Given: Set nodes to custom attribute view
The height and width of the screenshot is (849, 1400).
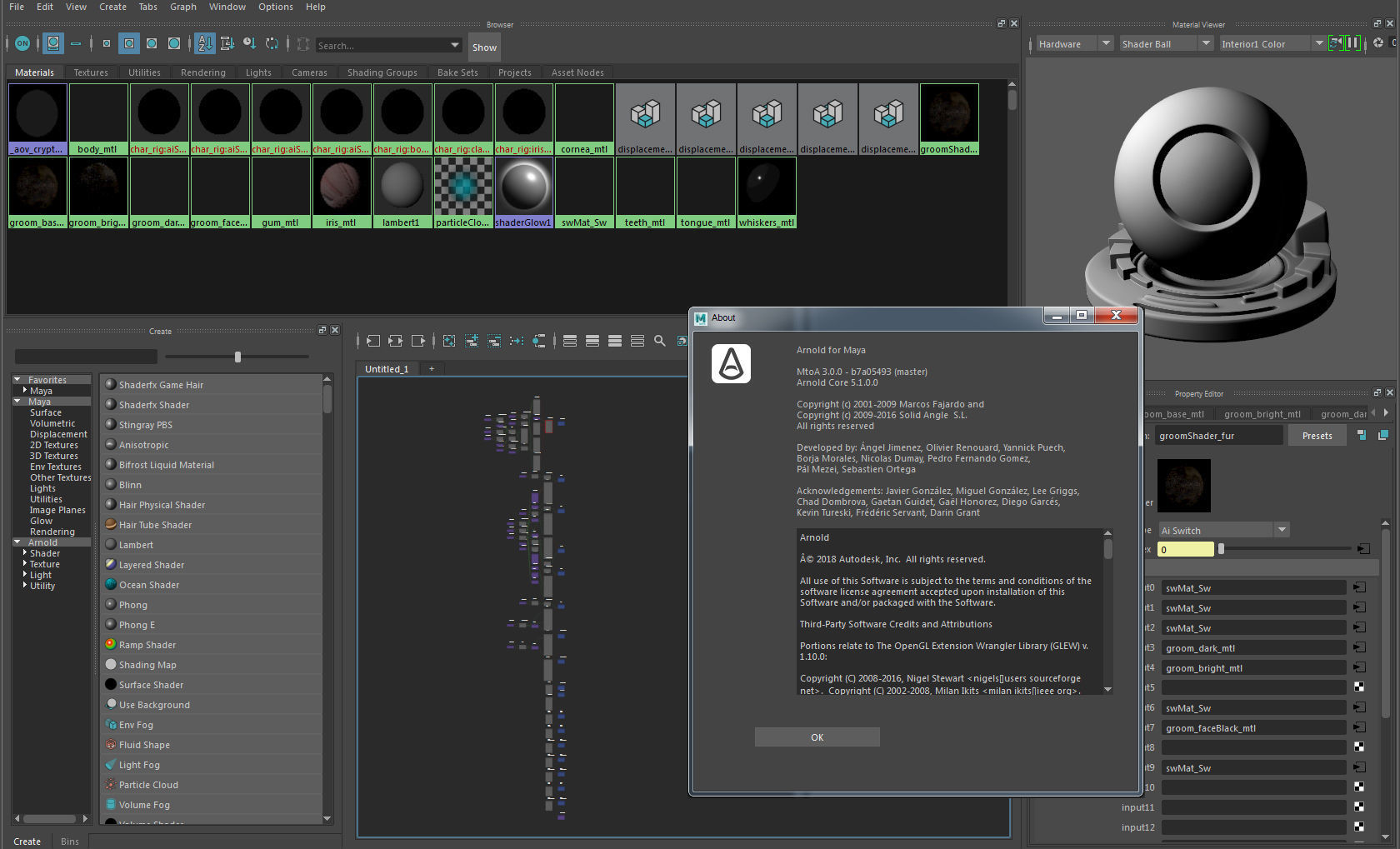Looking at the screenshot, I should pyautogui.click(x=637, y=341).
